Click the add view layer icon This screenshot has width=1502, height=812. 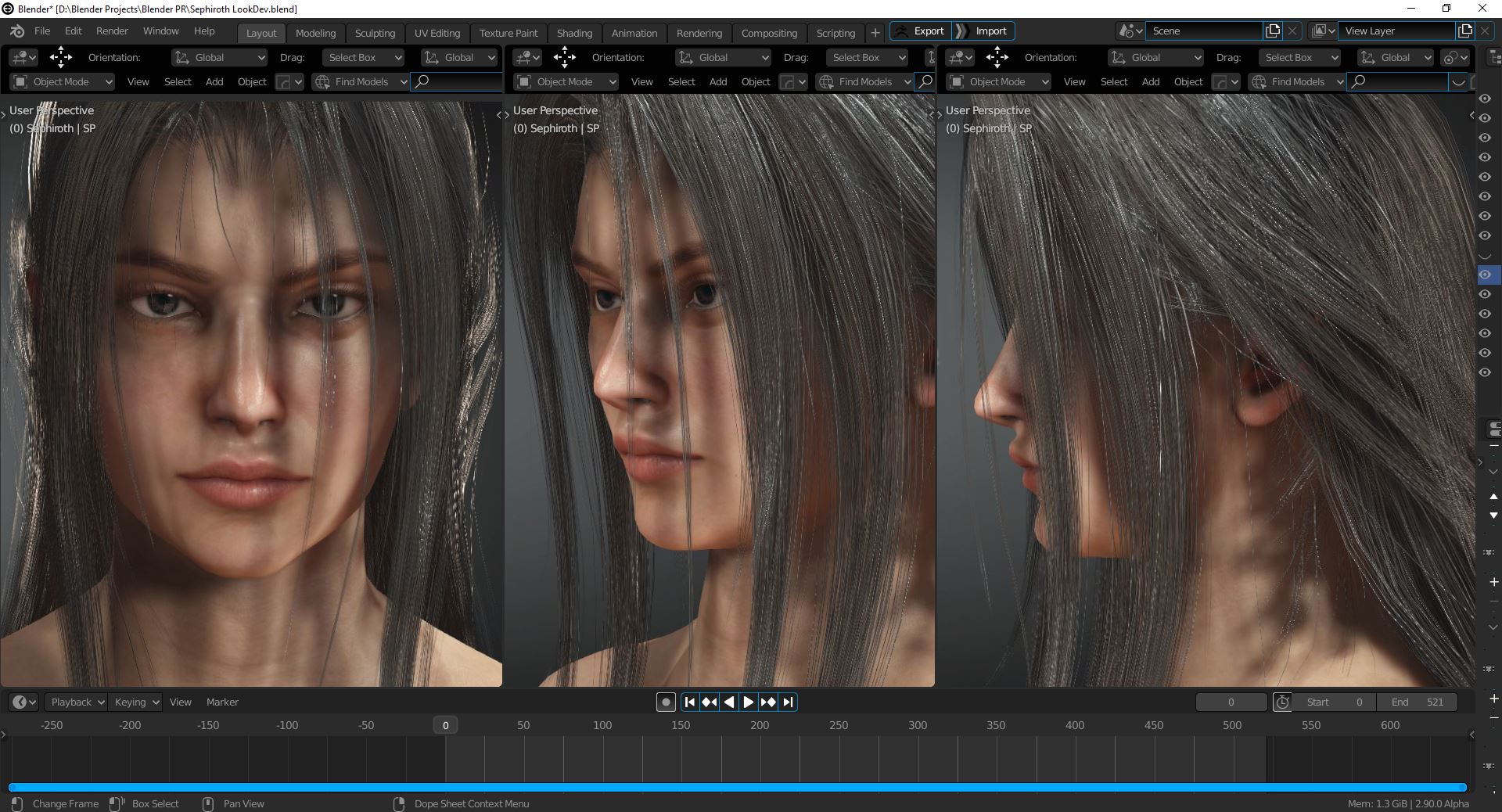point(1465,31)
